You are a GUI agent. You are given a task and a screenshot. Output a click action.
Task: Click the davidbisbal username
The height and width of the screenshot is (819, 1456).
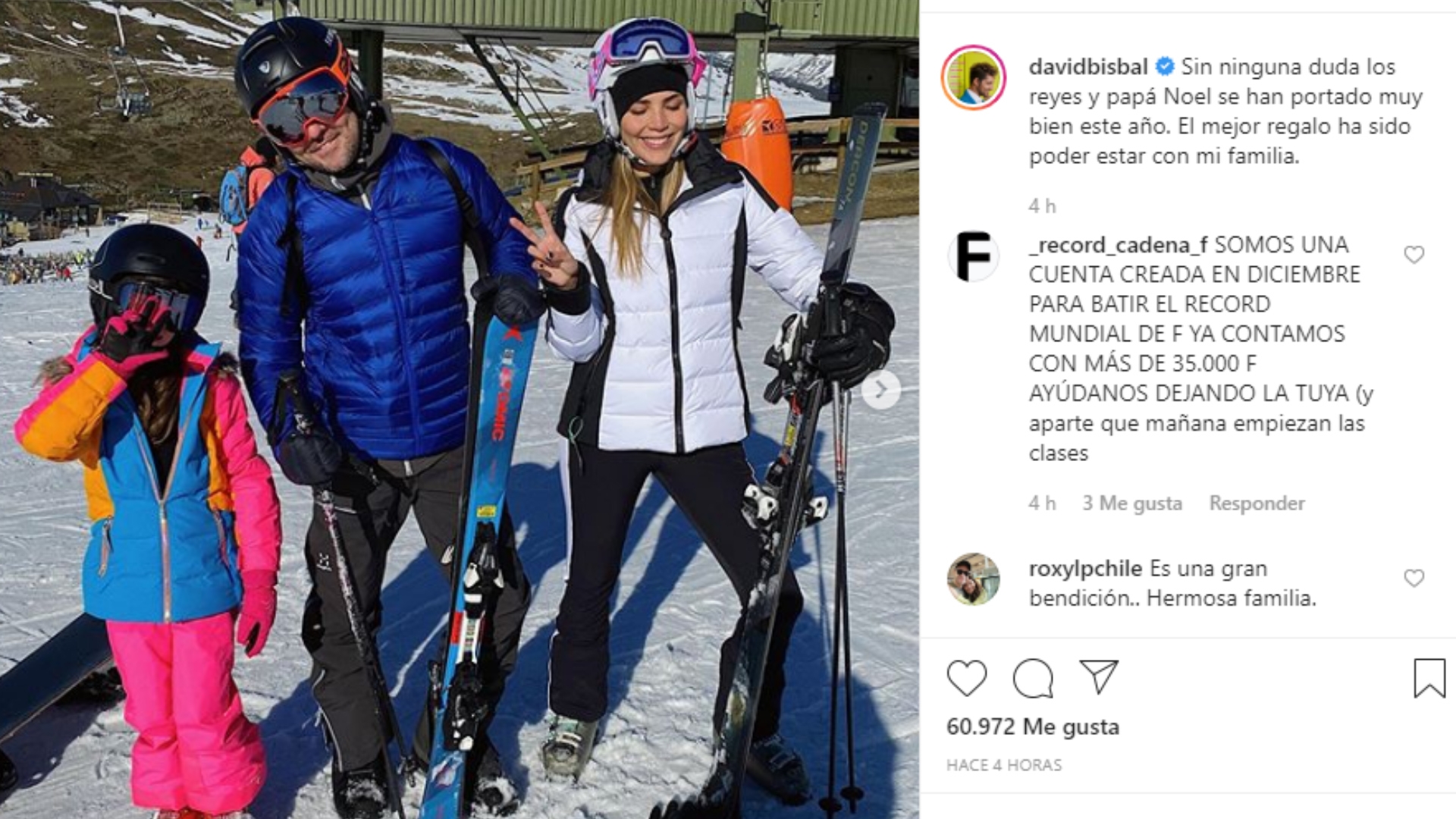point(1088,67)
